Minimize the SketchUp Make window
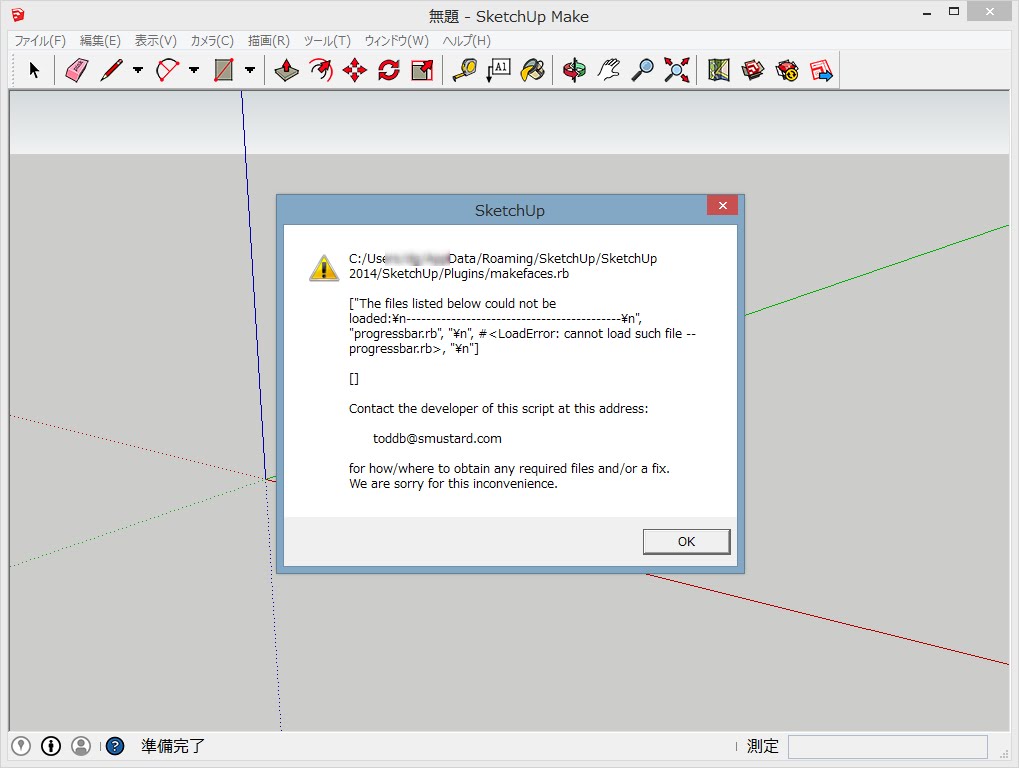1019x768 pixels. click(x=927, y=13)
